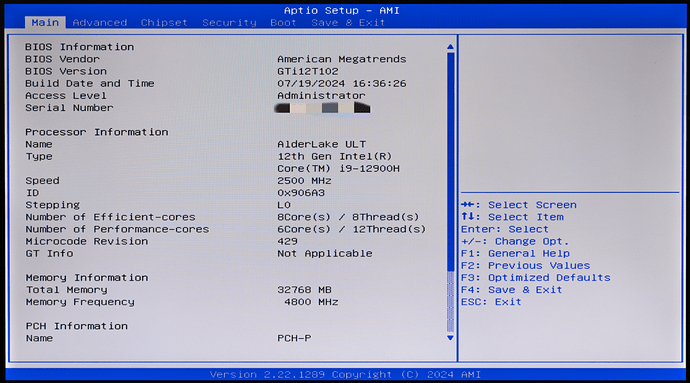The height and width of the screenshot is (383, 690).
Task: Click the 'Administrator' access value
Action: [321, 96]
